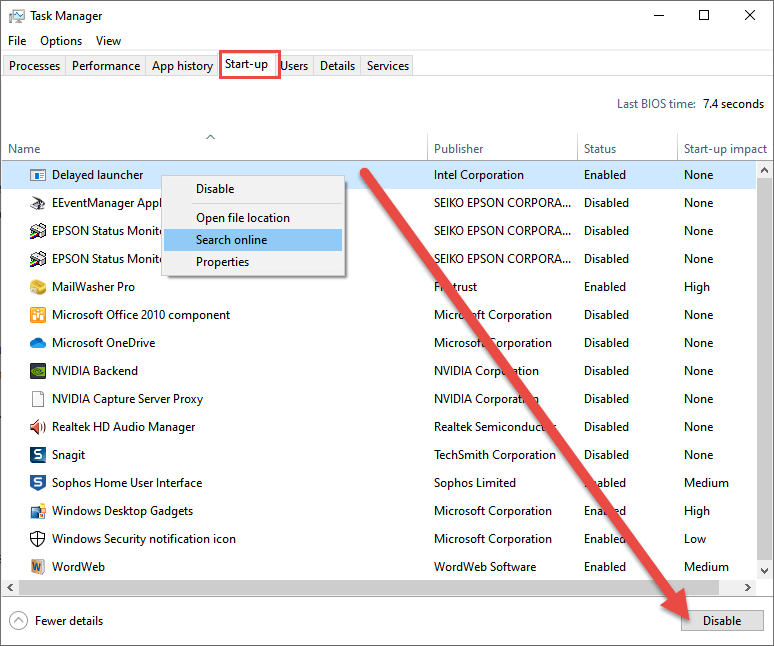Switch to the App history tab
The image size is (774, 646).
pos(182,66)
